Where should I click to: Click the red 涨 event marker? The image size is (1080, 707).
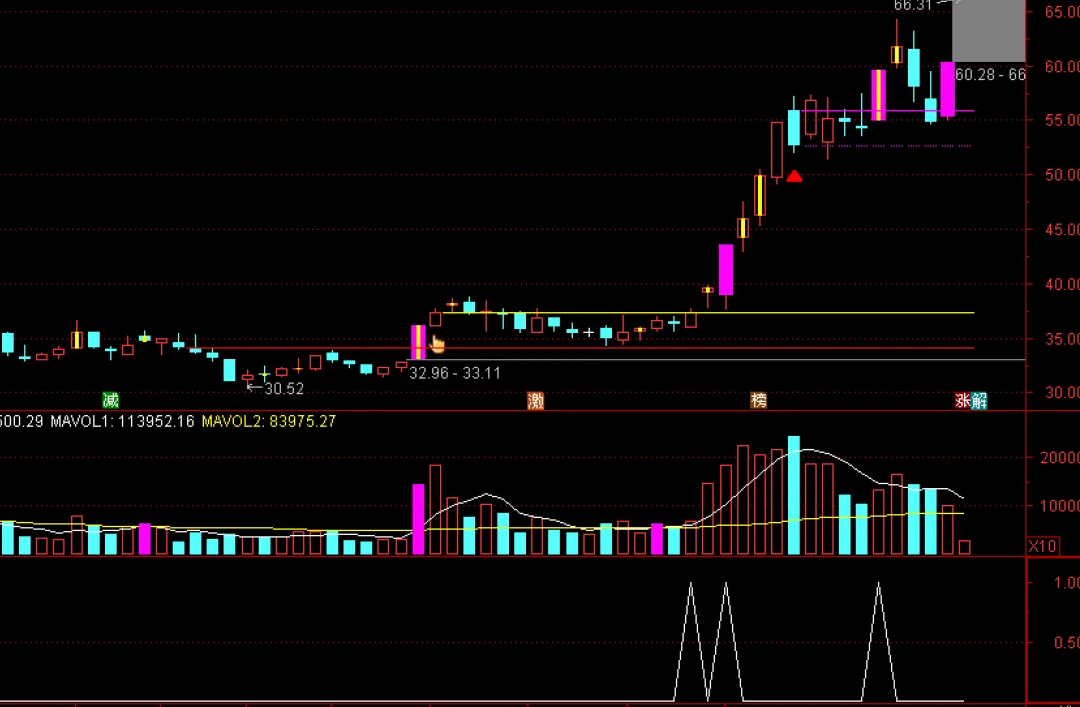coord(963,400)
